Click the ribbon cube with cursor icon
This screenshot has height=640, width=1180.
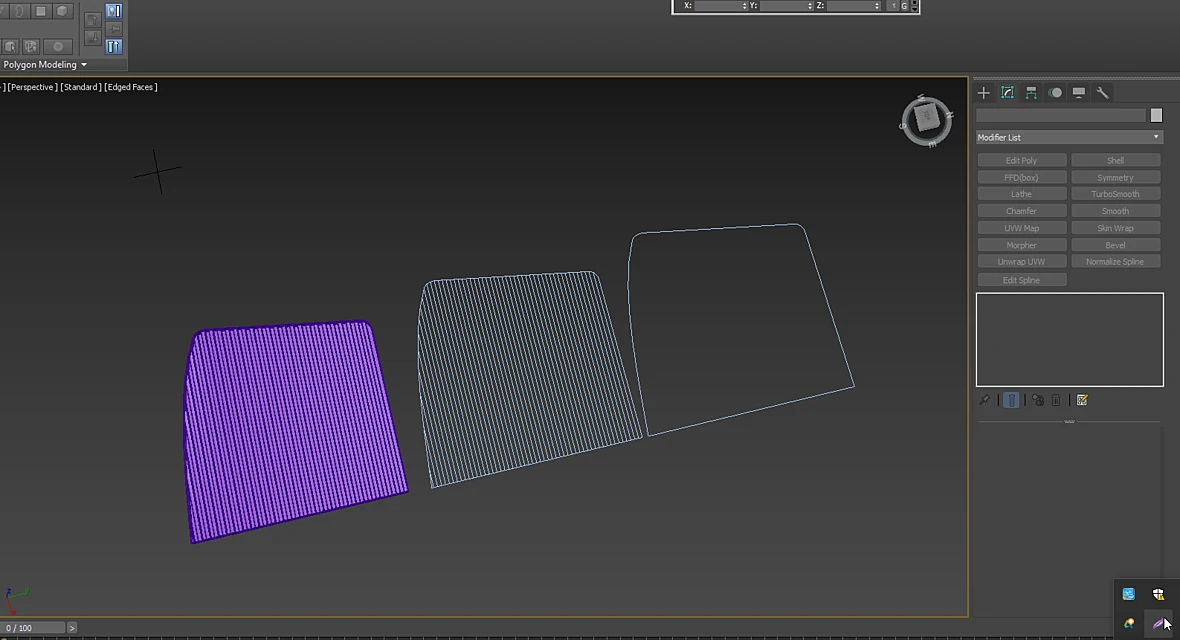coord(11,47)
